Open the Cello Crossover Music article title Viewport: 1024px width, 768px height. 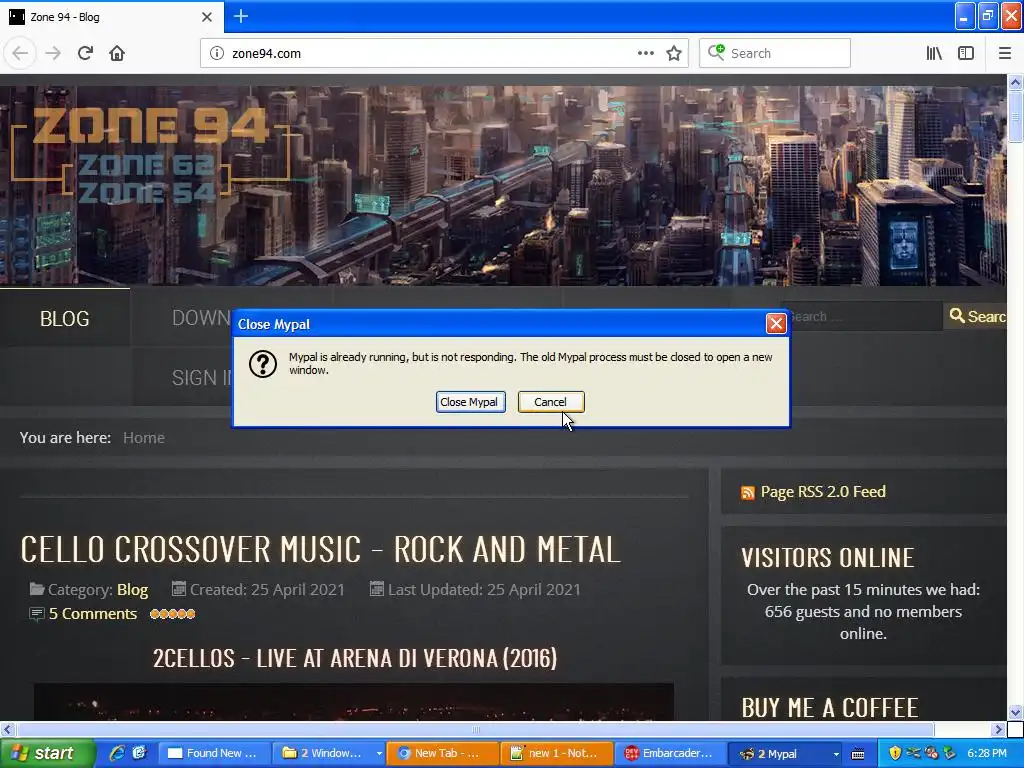point(320,549)
